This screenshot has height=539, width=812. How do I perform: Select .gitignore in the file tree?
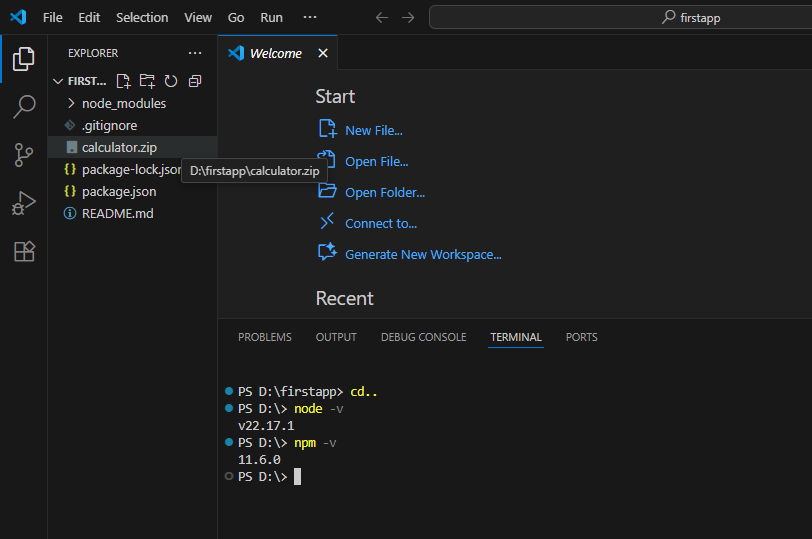133,125
